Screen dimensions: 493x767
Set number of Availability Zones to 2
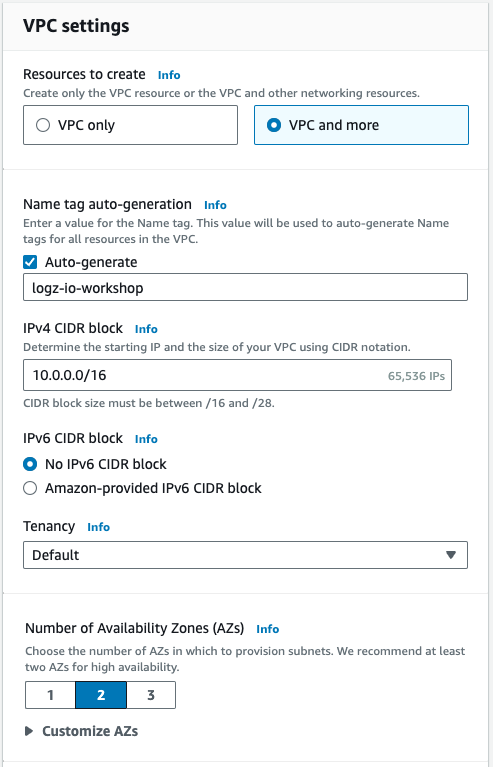(x=101, y=695)
